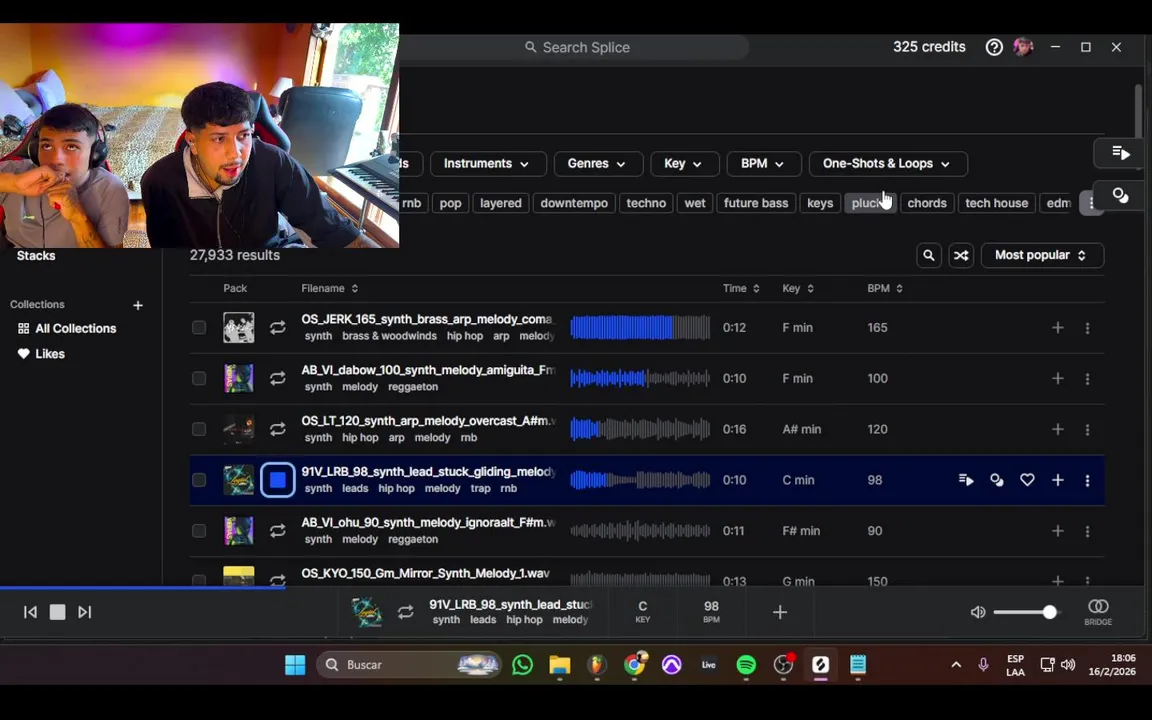1152x720 pixels.
Task: Create new collection with plus icon
Action: click(137, 305)
